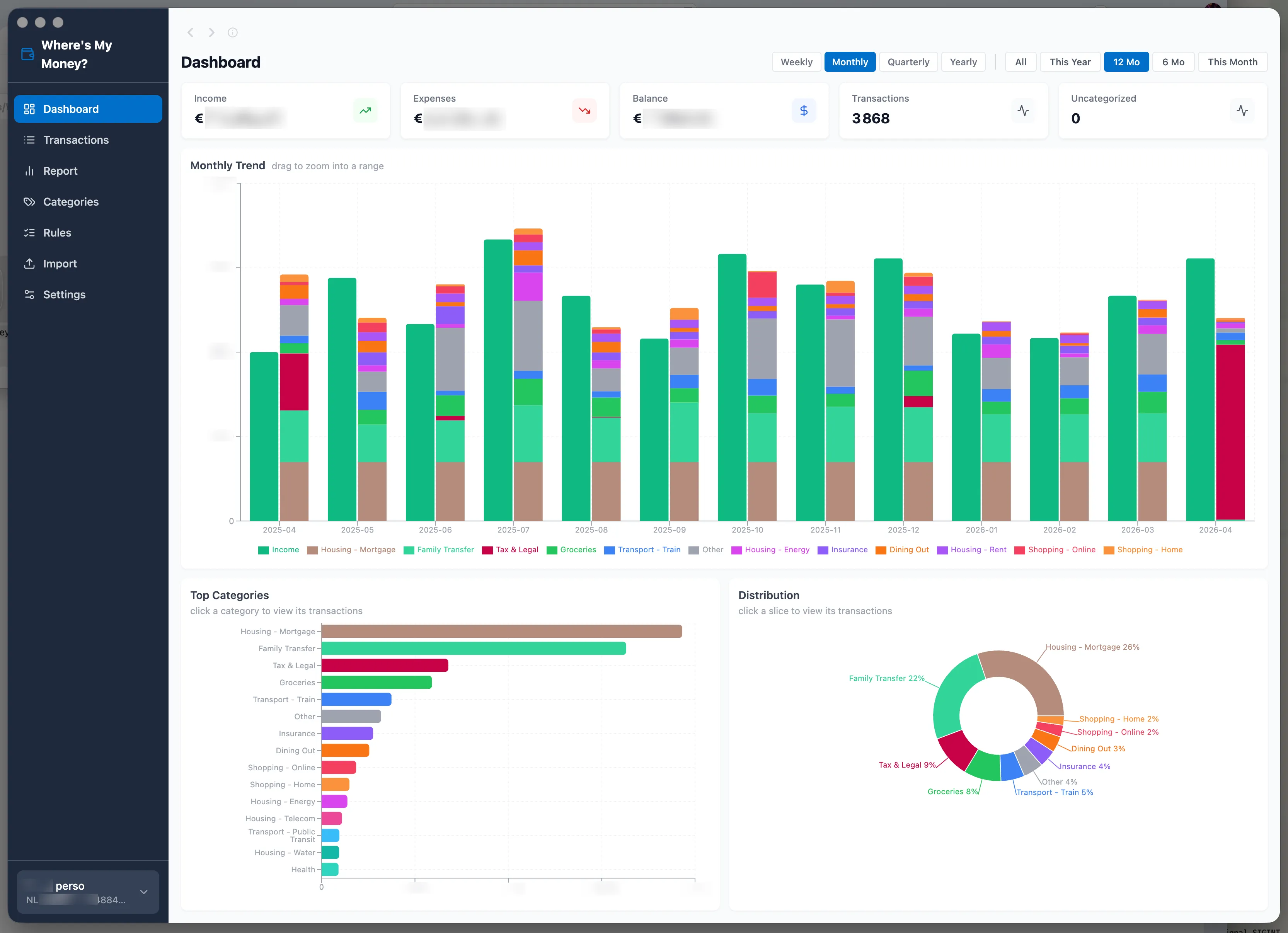
Task: Click the blue dollar Balance icon
Action: pyautogui.click(x=804, y=110)
